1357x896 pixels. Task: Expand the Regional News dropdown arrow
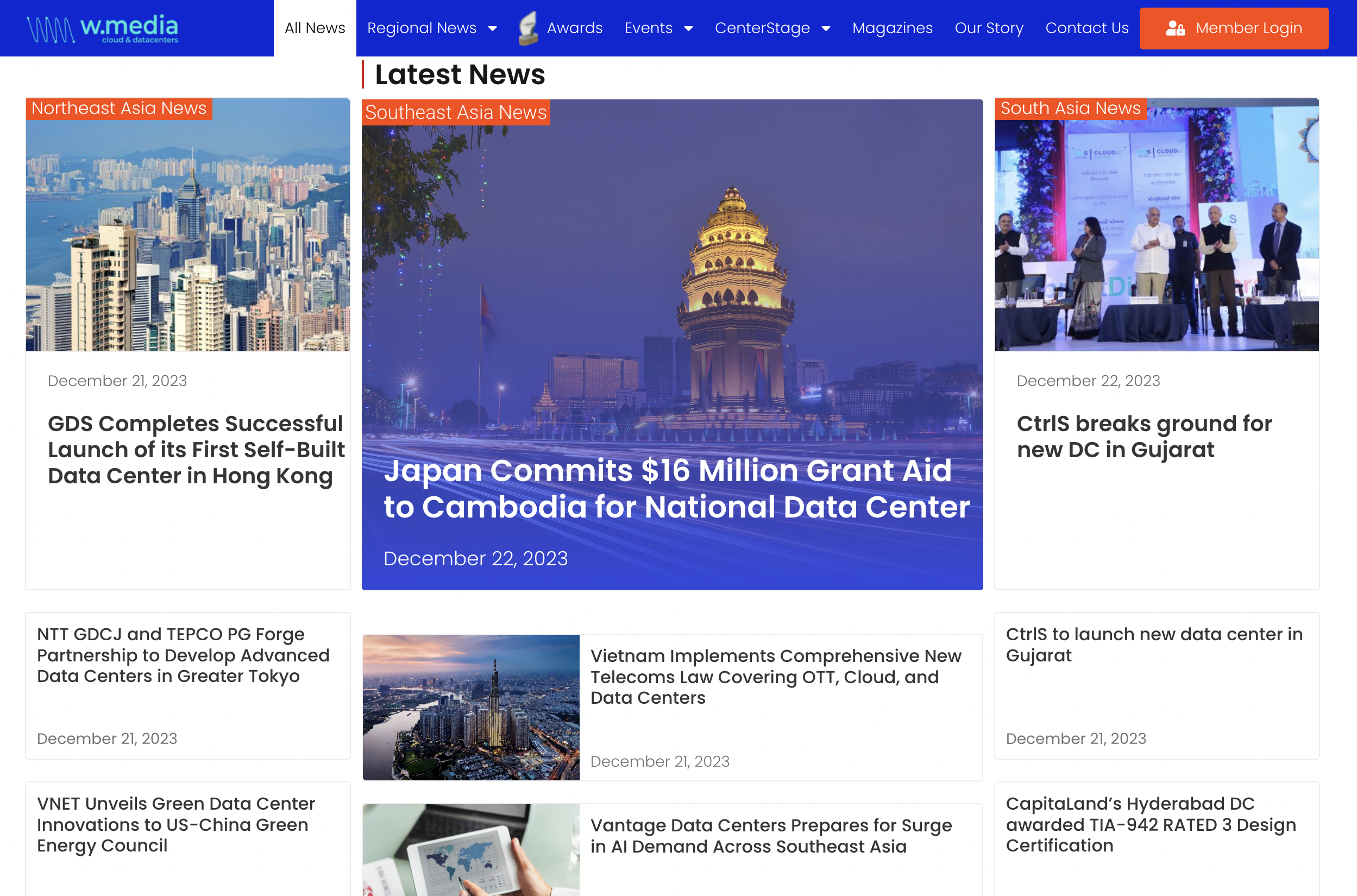pos(493,28)
